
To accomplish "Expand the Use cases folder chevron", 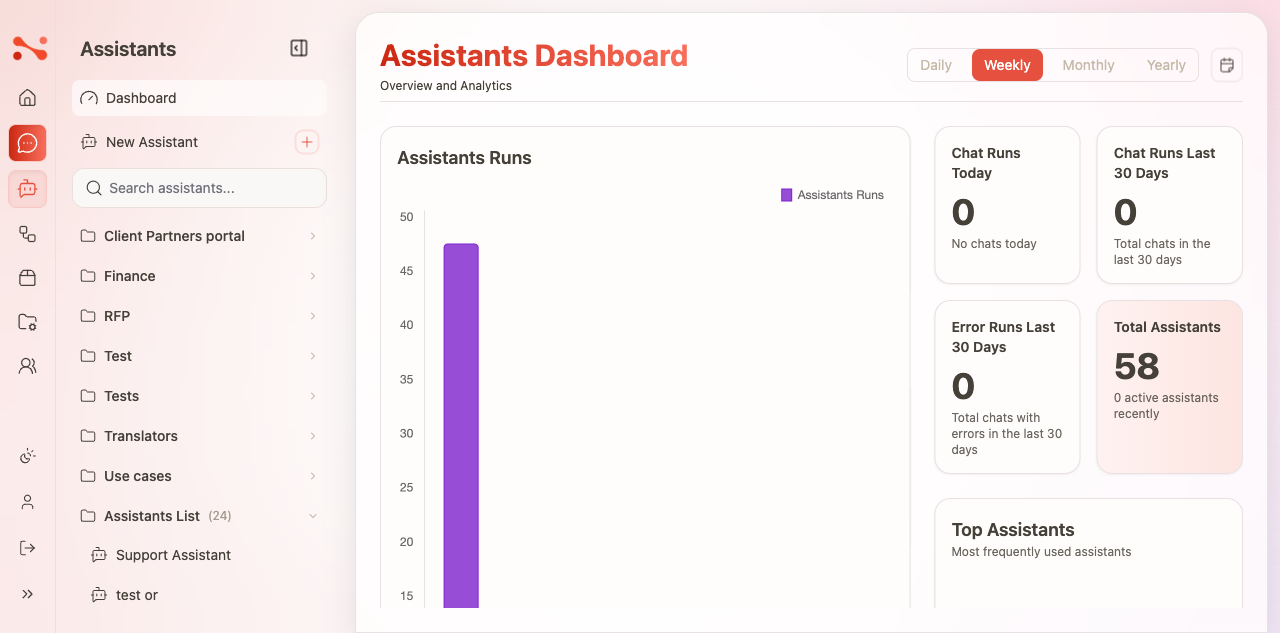I will [x=313, y=476].
